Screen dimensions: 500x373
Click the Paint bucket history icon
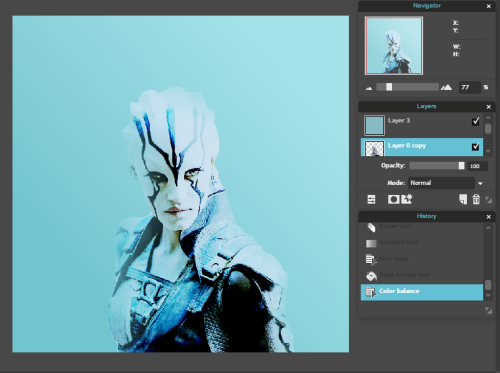(371, 276)
